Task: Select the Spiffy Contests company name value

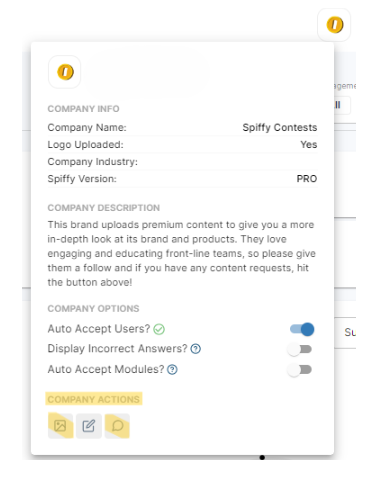Action: 280,128
